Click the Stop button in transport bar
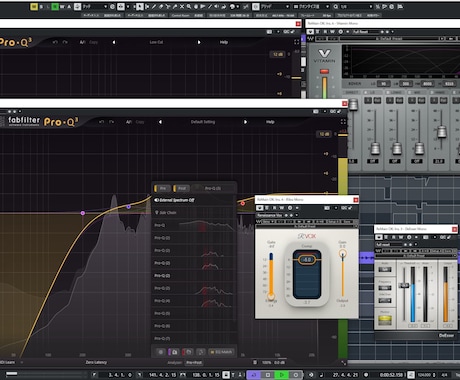The image size is (460, 380). 267,375
